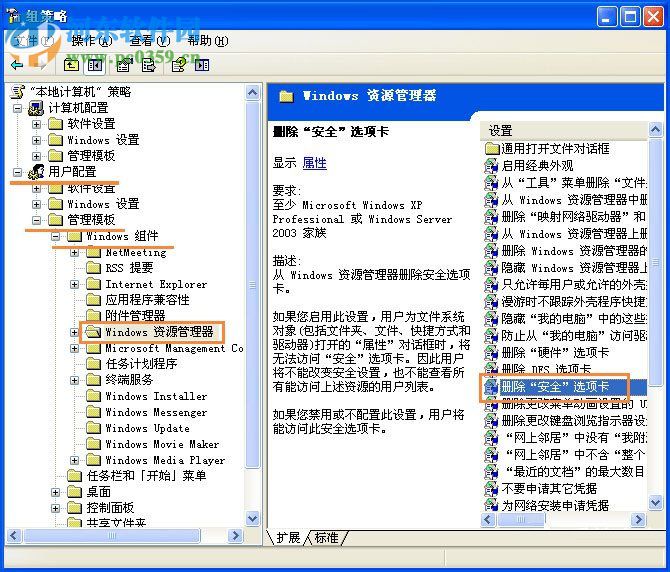
Task: Click the Windows Update folder icon
Action: coord(94,428)
